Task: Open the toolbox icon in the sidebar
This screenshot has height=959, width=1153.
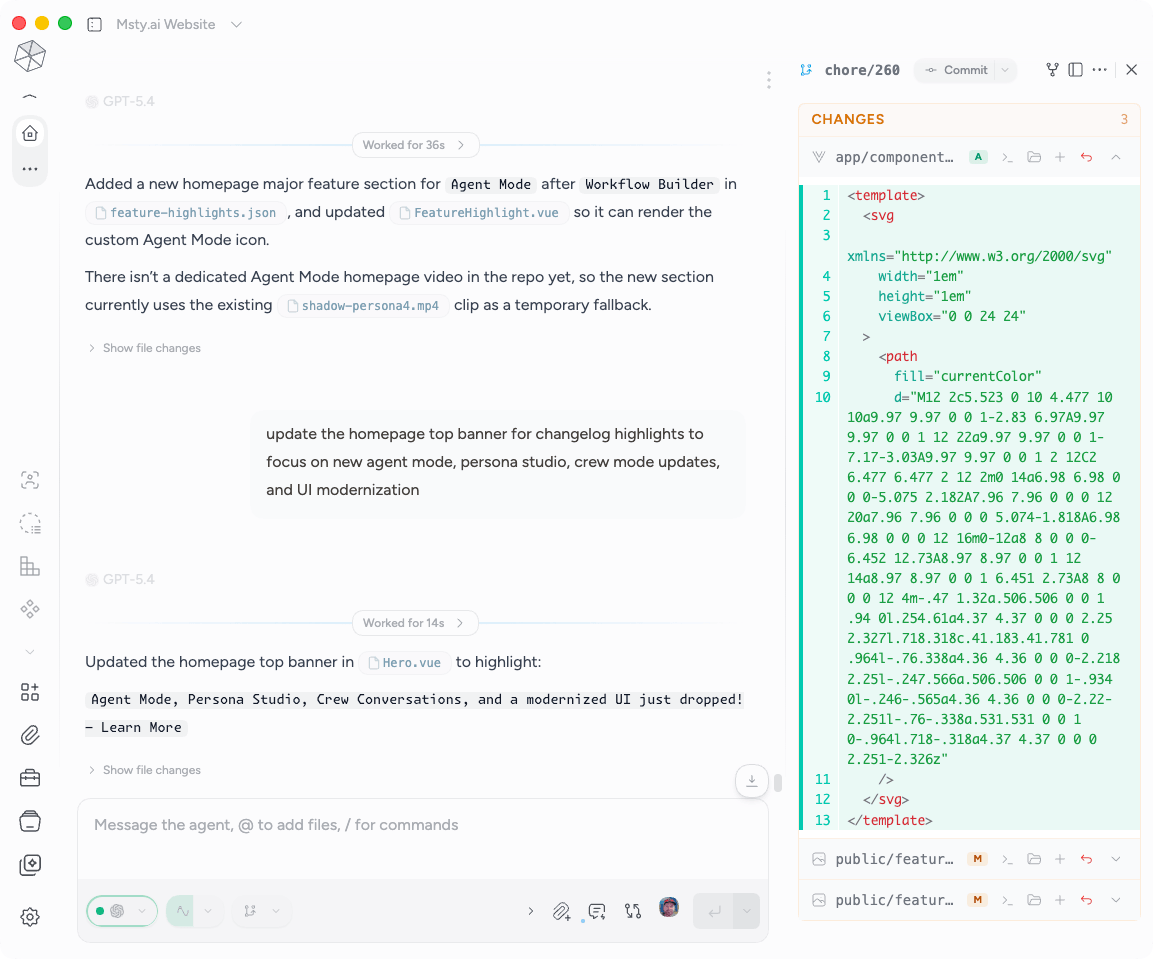Action: pyautogui.click(x=30, y=778)
